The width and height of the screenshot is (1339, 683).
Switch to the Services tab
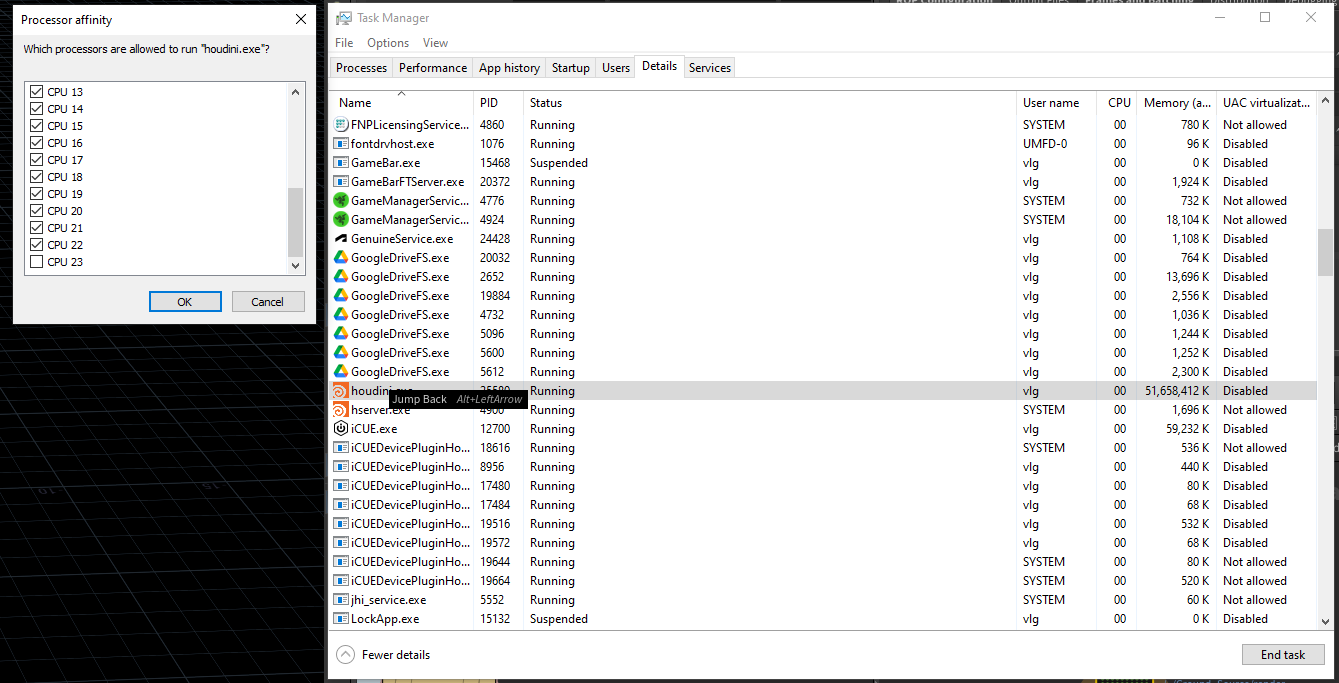[710, 68]
